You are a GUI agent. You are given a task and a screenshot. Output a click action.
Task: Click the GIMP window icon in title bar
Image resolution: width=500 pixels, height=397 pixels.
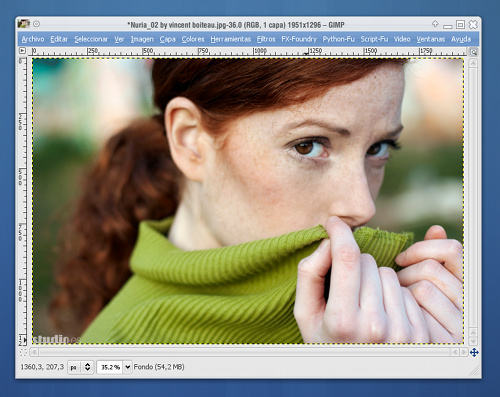tap(24, 24)
